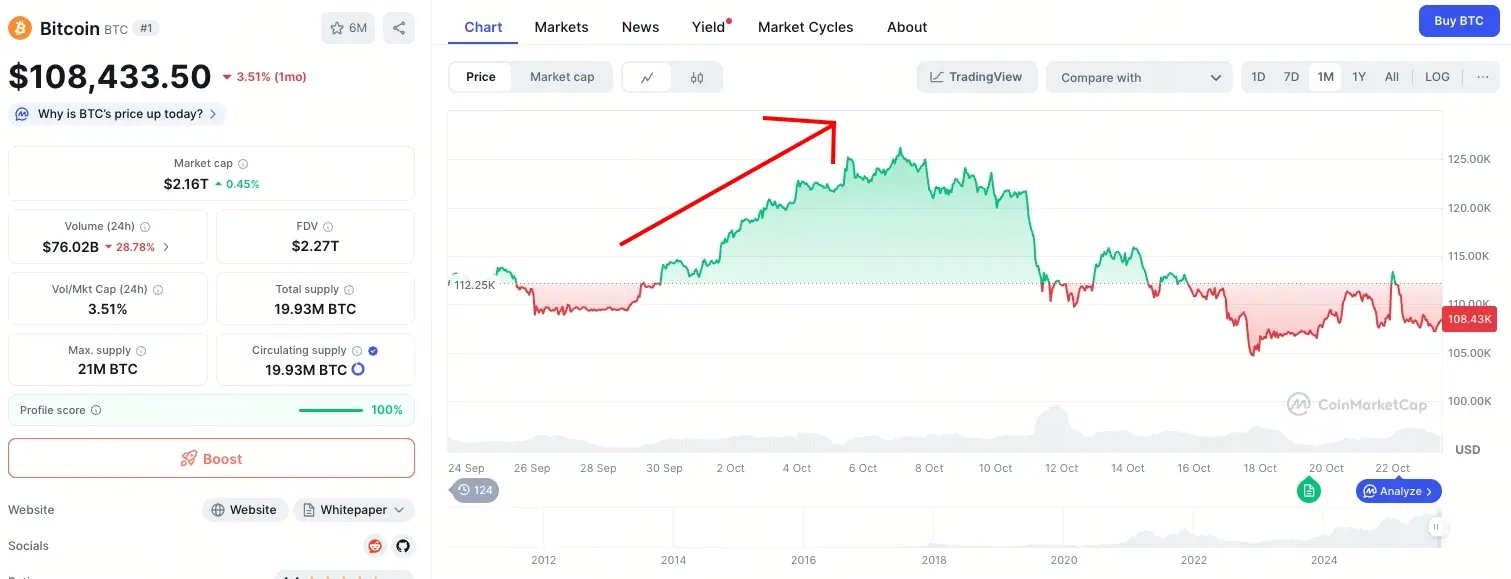Click the green document marker on chart

[1308, 490]
